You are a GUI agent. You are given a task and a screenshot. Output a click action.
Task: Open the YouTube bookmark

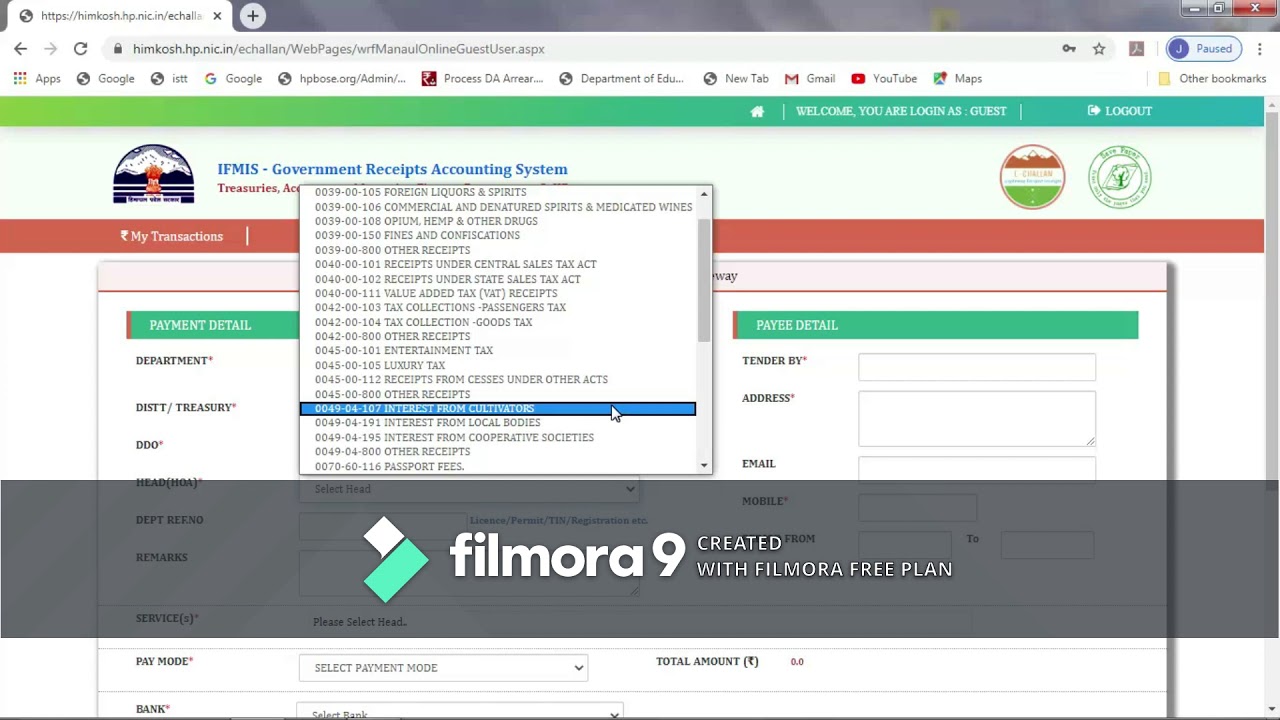(x=884, y=78)
